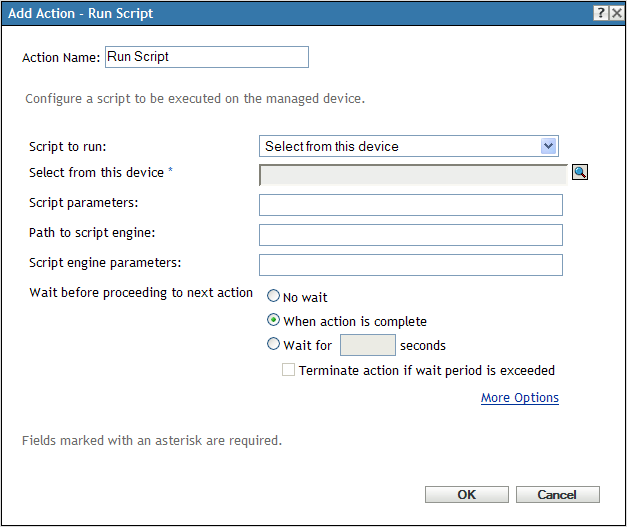627x527 pixels.
Task: Click the Terminate action checkbox label text
Action: point(426,370)
